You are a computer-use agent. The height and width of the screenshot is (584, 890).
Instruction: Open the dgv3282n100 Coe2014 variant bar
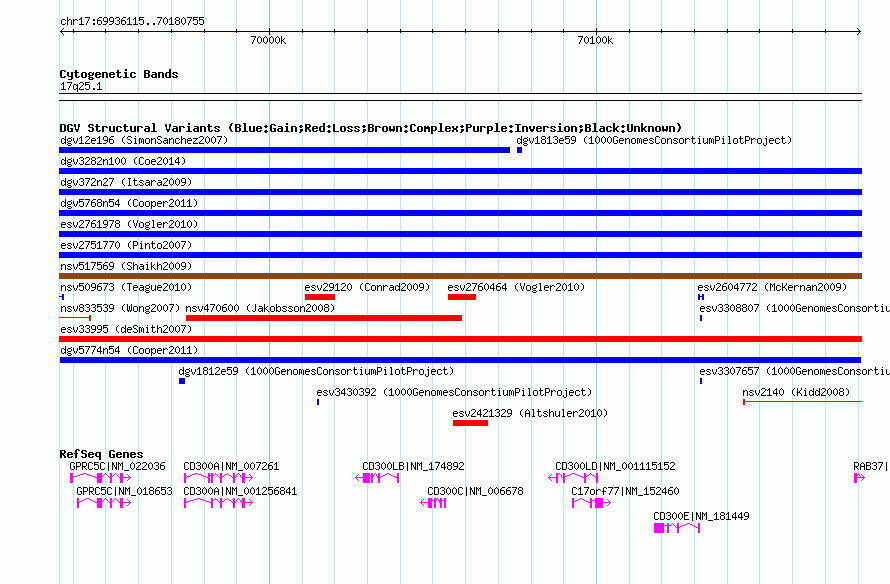click(460, 171)
